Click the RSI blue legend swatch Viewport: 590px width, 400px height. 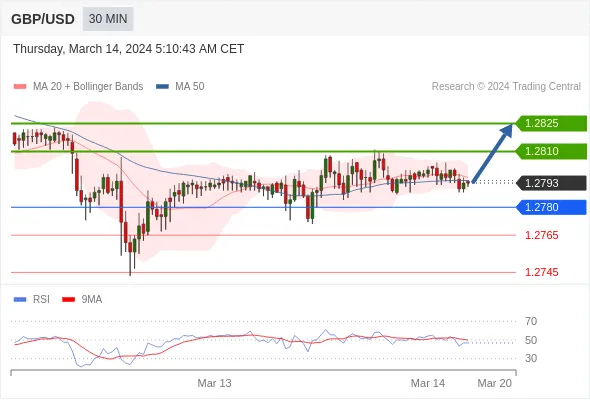pos(20,300)
